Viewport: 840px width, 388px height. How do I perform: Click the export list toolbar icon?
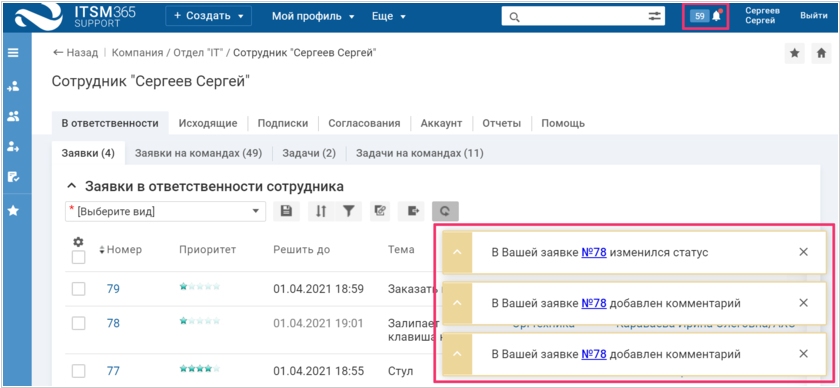(412, 211)
